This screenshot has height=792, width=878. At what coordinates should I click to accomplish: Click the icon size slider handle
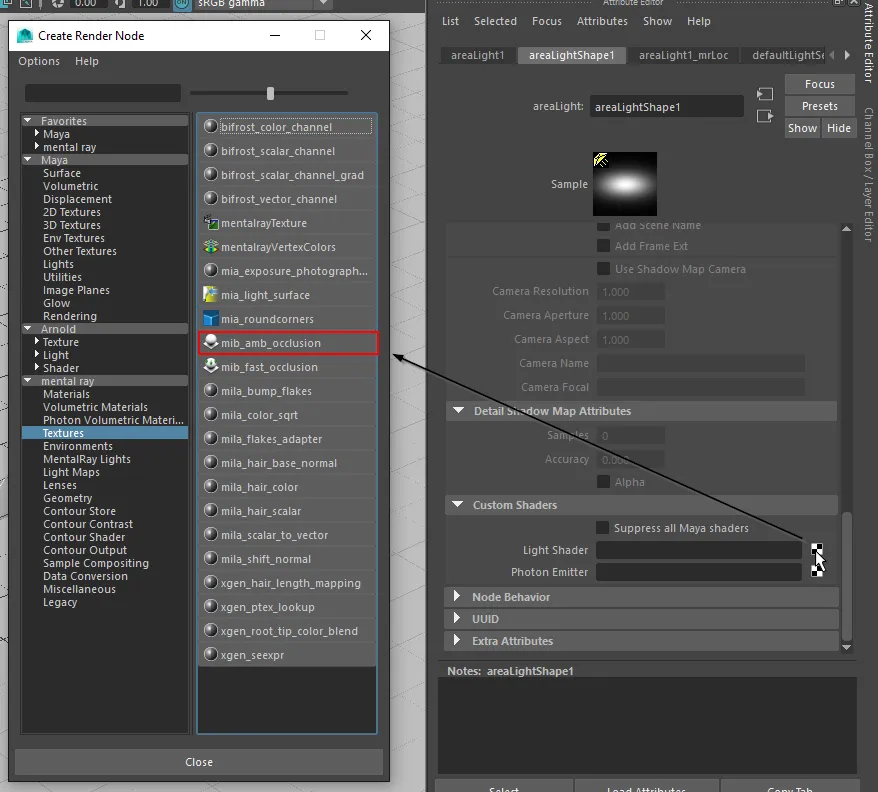pos(270,93)
